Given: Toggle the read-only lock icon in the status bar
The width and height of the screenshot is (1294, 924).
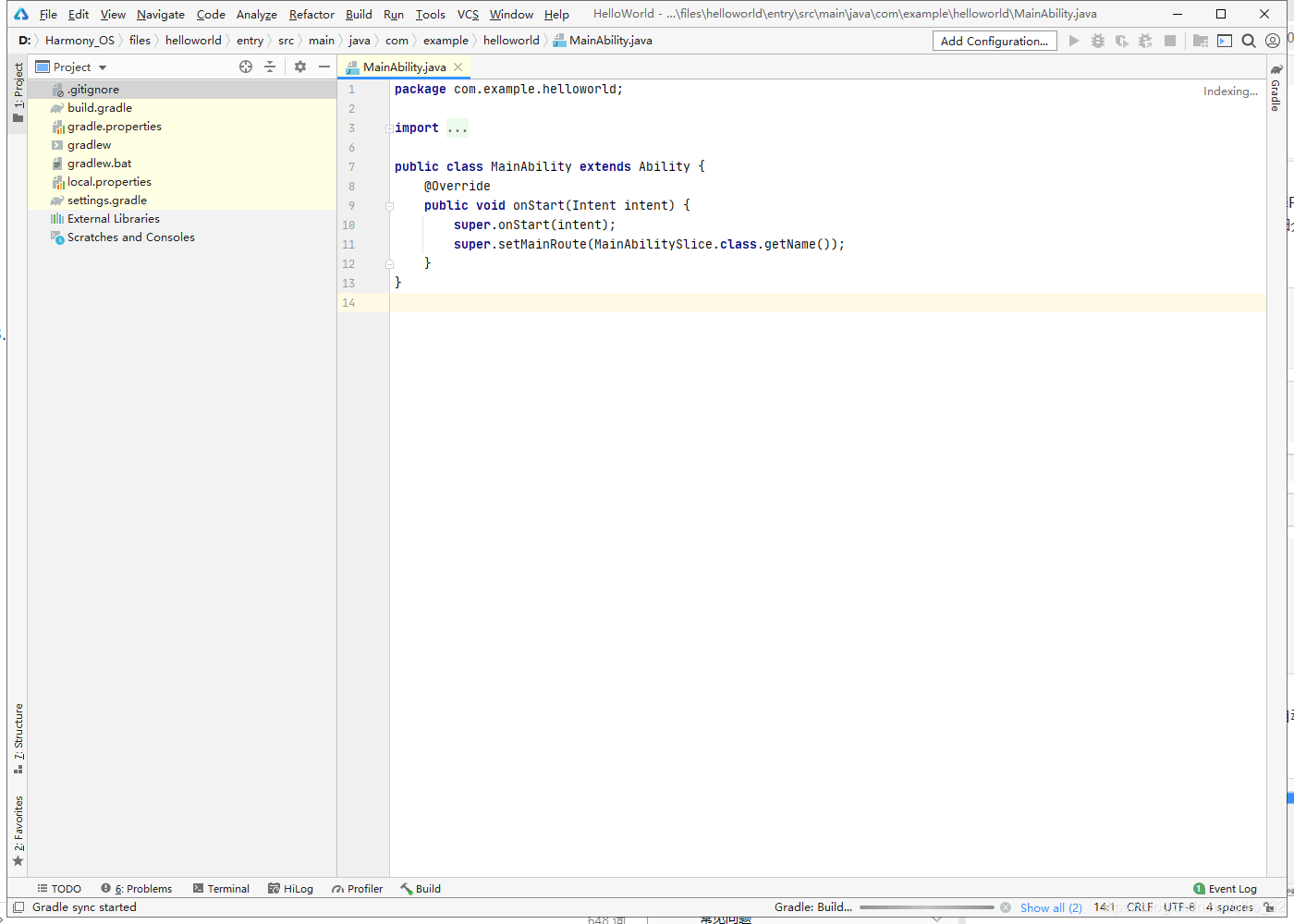Looking at the screenshot, I should tap(1270, 907).
